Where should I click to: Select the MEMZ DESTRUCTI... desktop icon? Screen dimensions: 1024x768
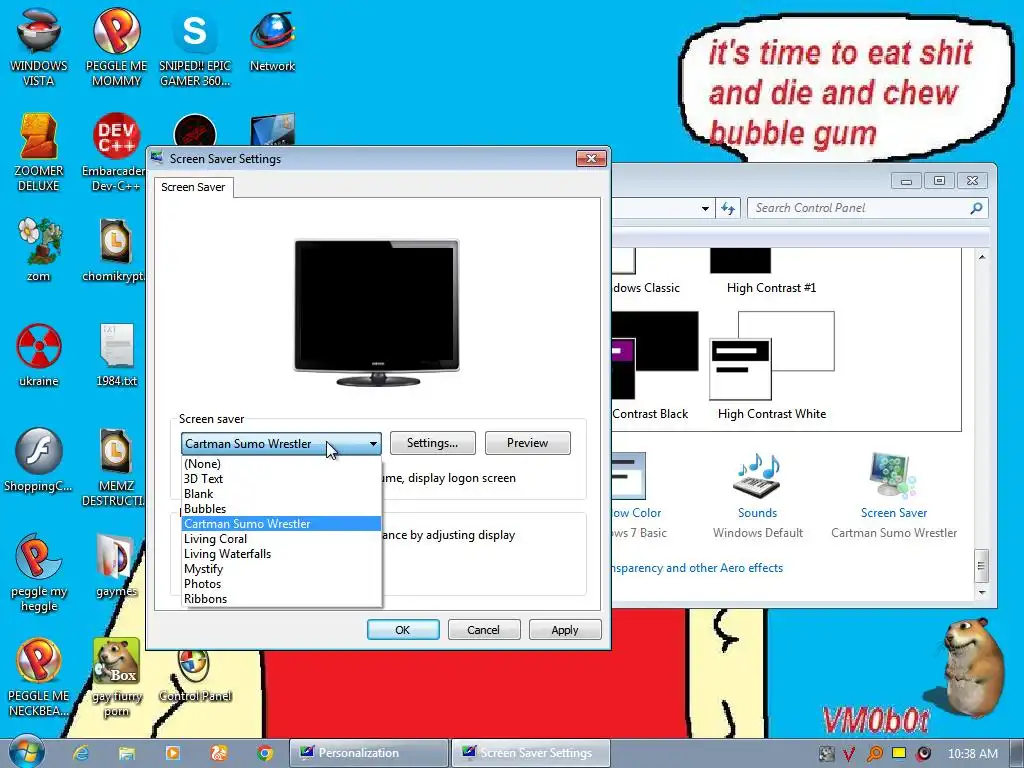click(x=115, y=467)
